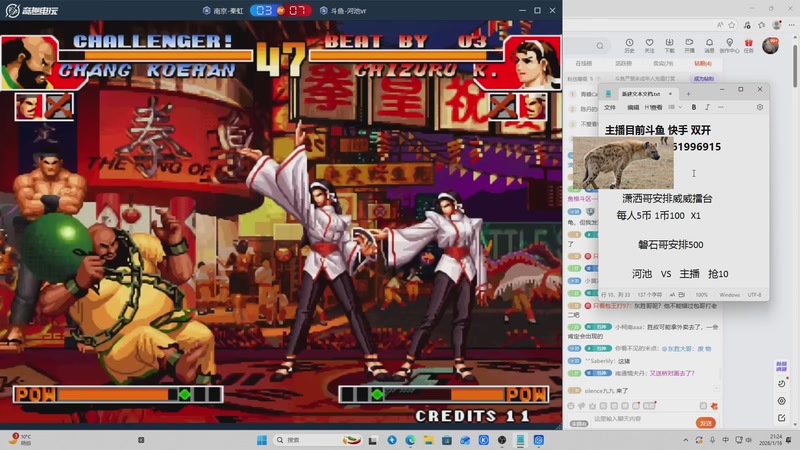800x450 pixels.
Task: Open the browser three-dots settings menu
Action: click(791, 24)
